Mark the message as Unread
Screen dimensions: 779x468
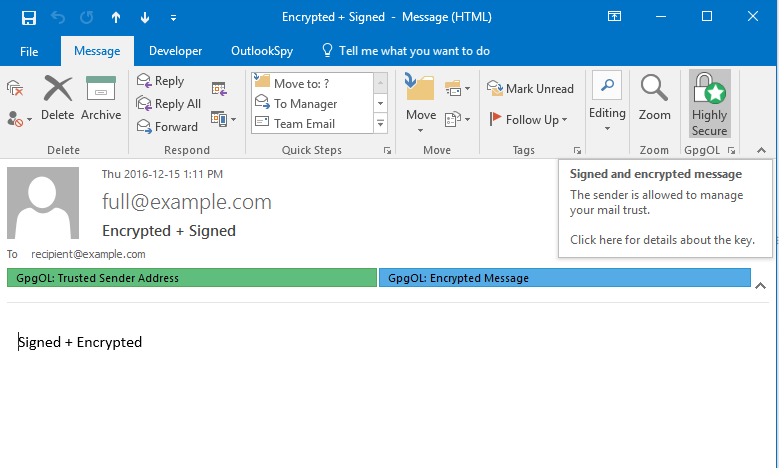[530, 89]
